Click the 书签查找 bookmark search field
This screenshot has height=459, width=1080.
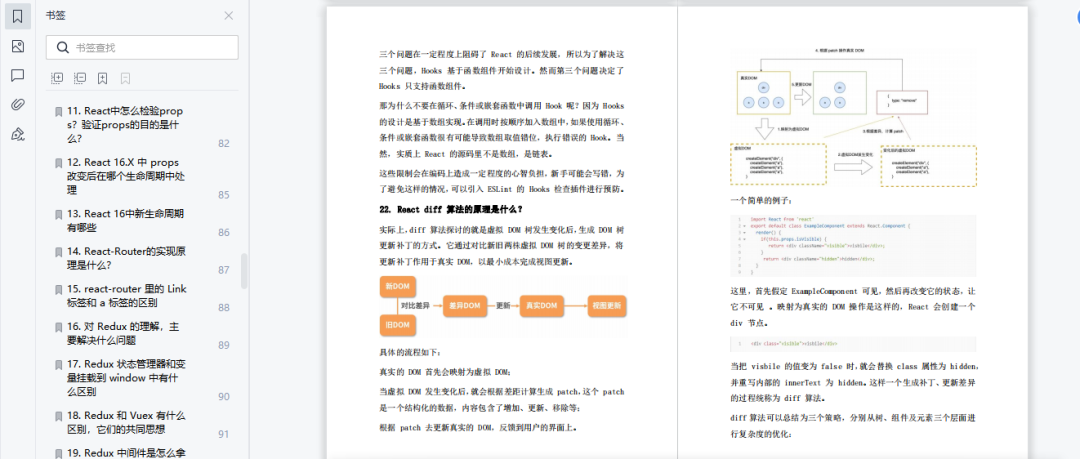pyautogui.click(x=143, y=48)
